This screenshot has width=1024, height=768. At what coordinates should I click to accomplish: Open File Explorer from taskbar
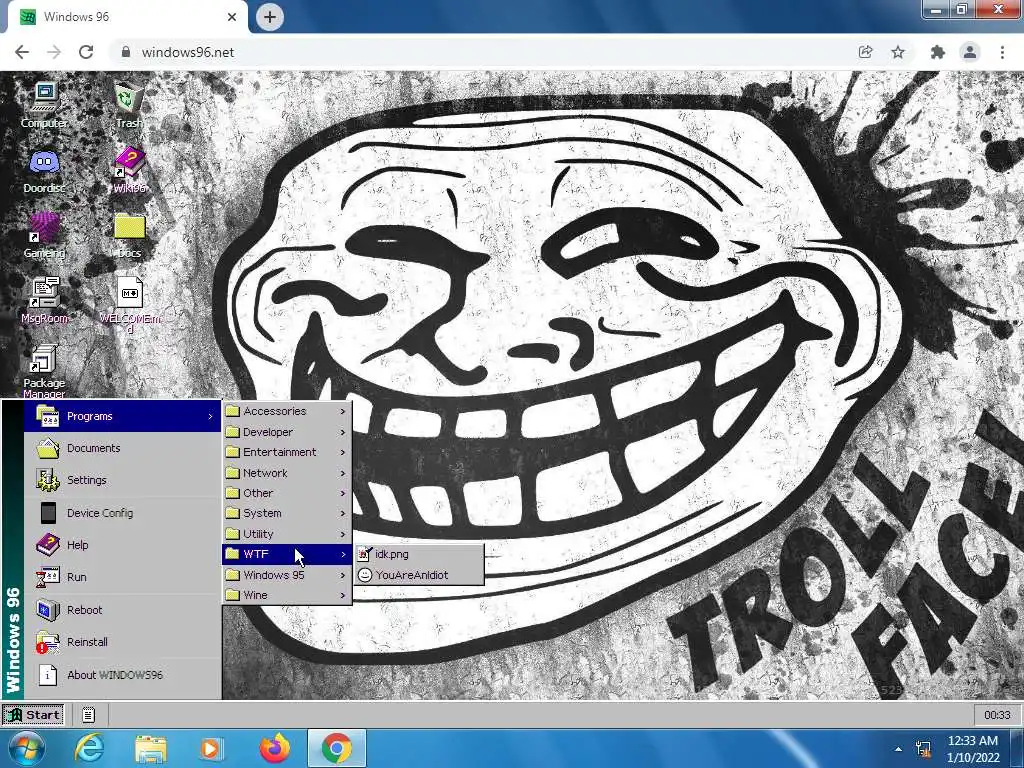[150, 748]
